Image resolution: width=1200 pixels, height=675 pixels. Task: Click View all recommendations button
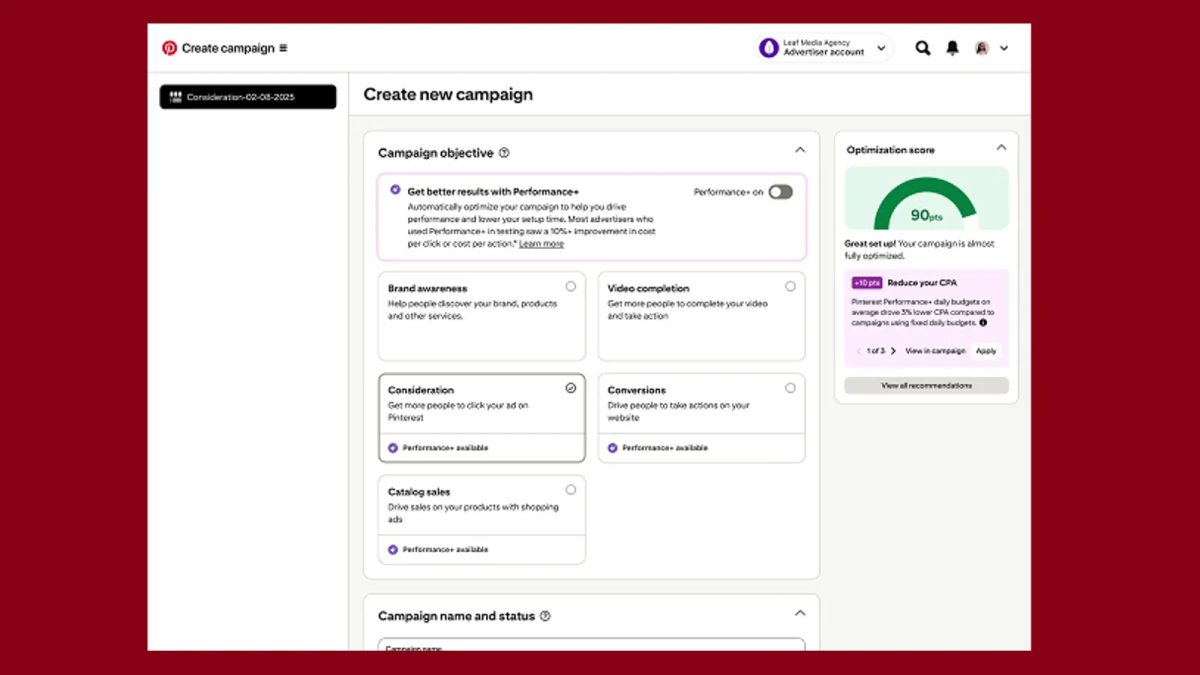click(x=926, y=385)
